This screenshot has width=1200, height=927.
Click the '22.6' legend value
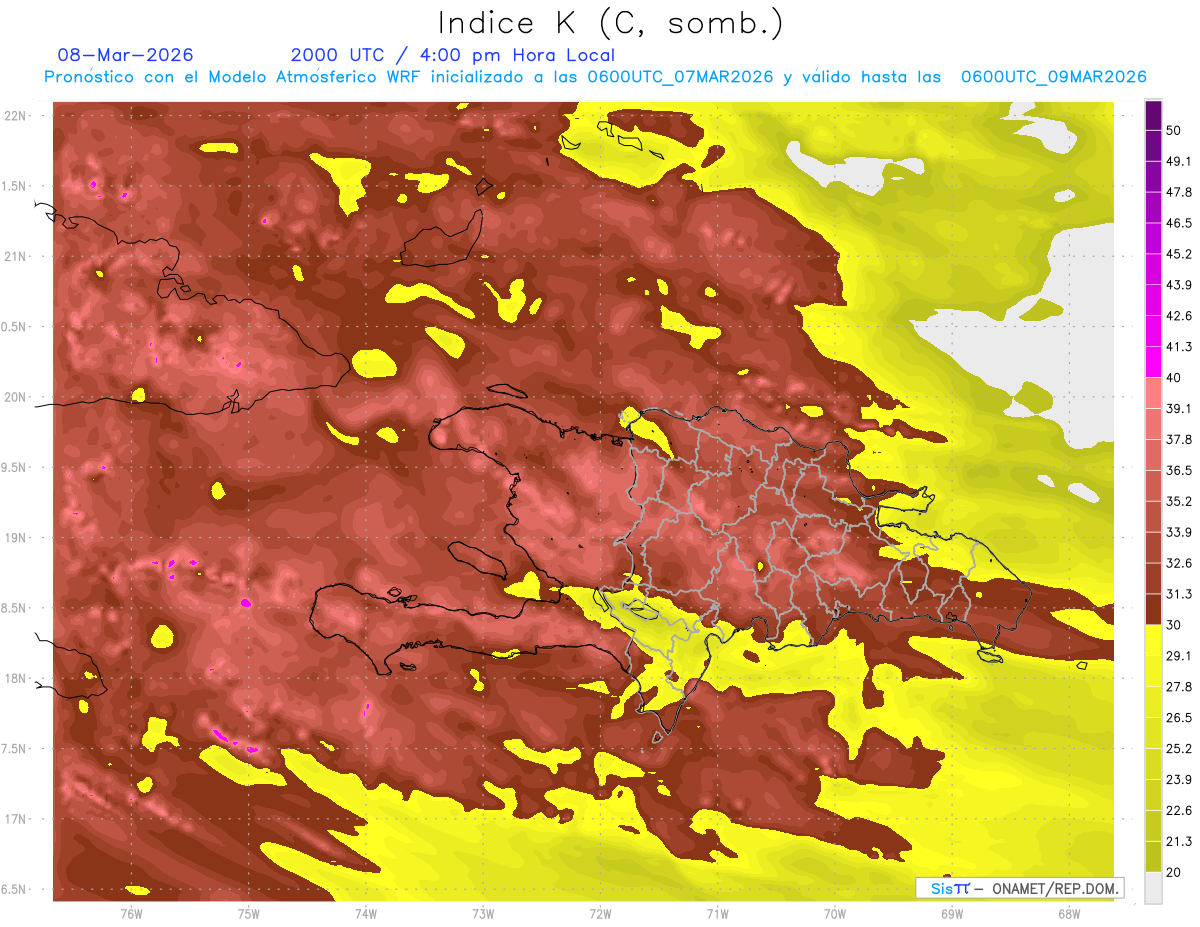(1178, 810)
